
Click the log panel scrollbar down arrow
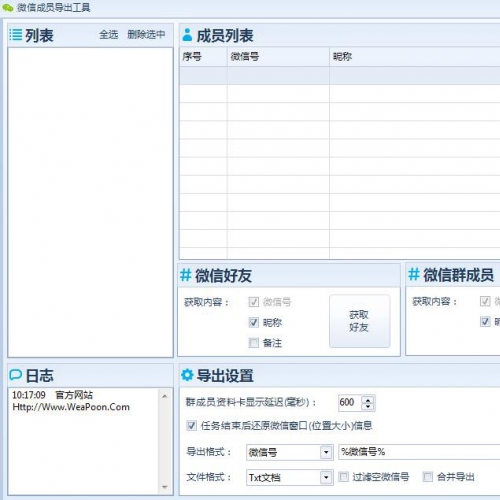[x=165, y=487]
